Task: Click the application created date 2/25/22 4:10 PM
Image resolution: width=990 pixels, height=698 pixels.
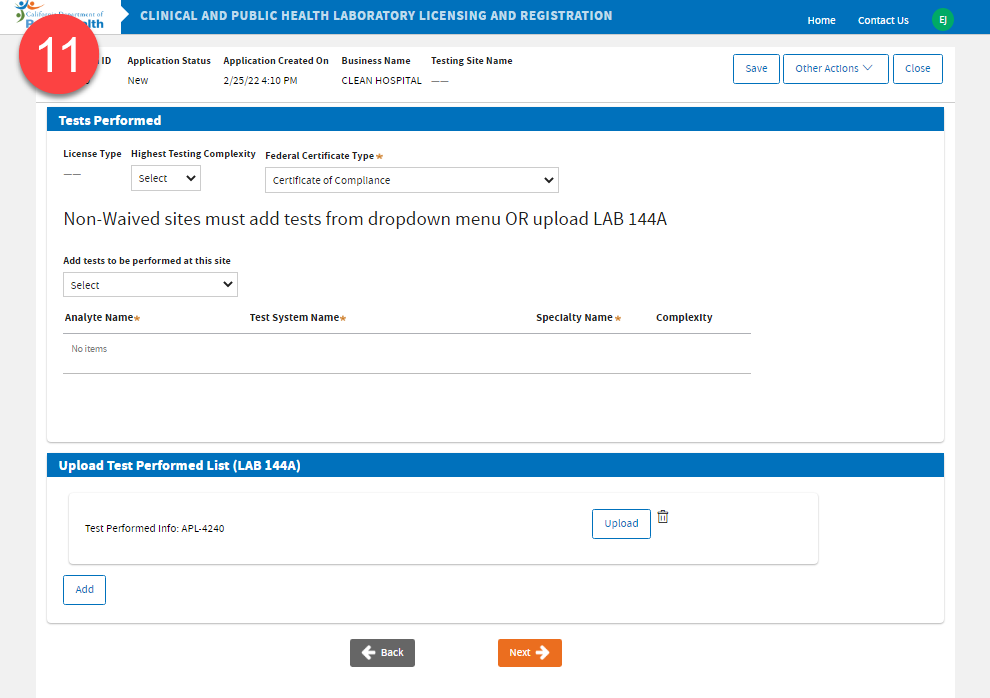Action: click(x=260, y=80)
